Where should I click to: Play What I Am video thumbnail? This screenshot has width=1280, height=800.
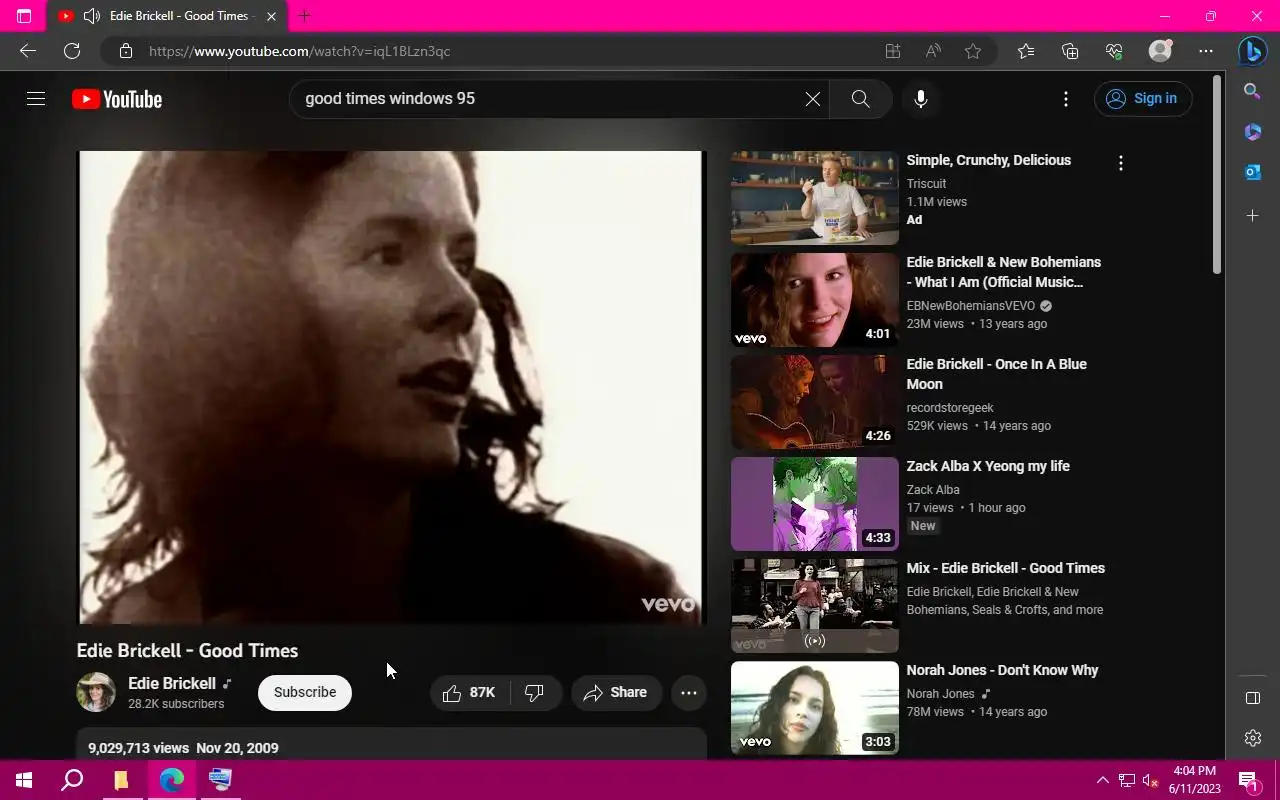tap(815, 300)
